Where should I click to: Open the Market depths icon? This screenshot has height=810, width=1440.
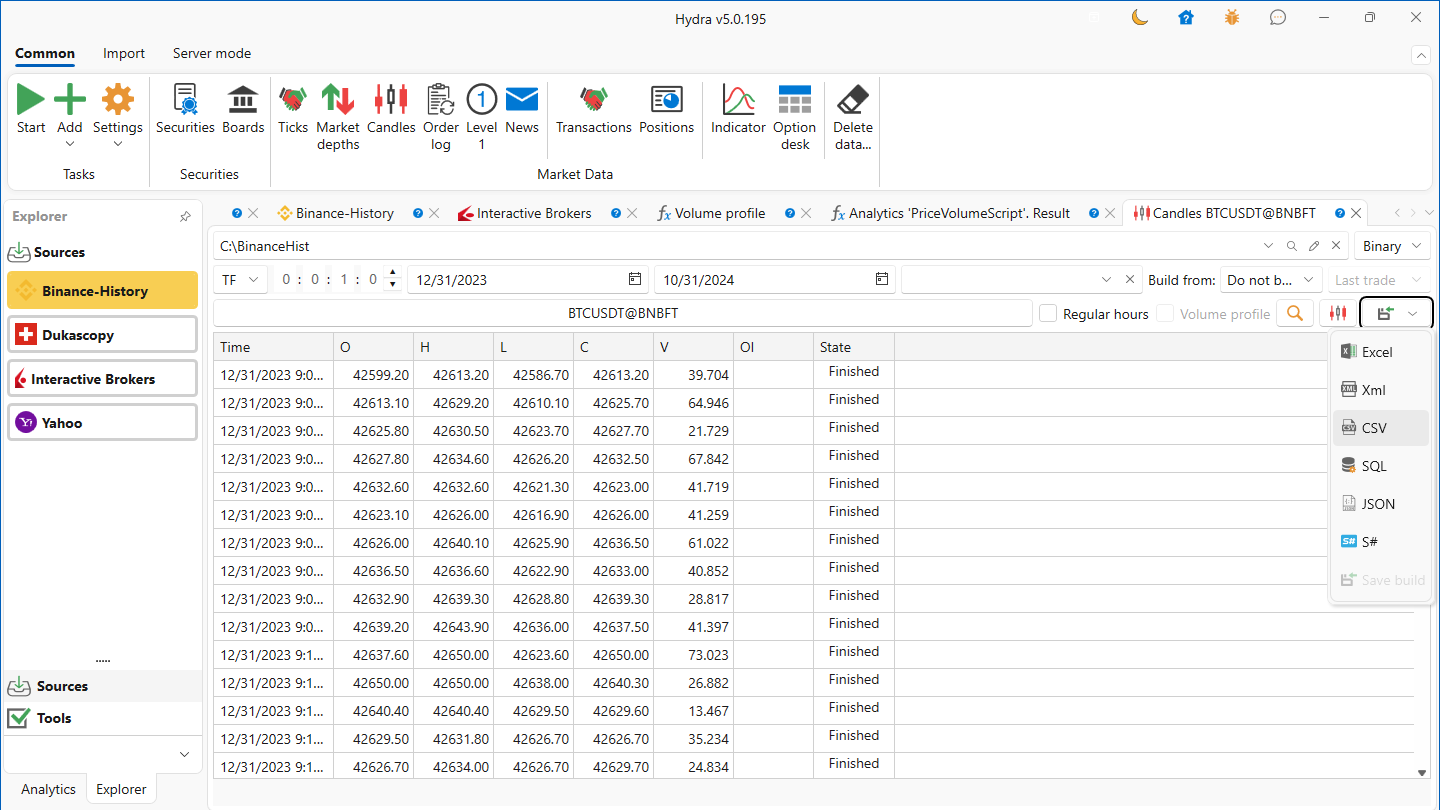click(338, 101)
